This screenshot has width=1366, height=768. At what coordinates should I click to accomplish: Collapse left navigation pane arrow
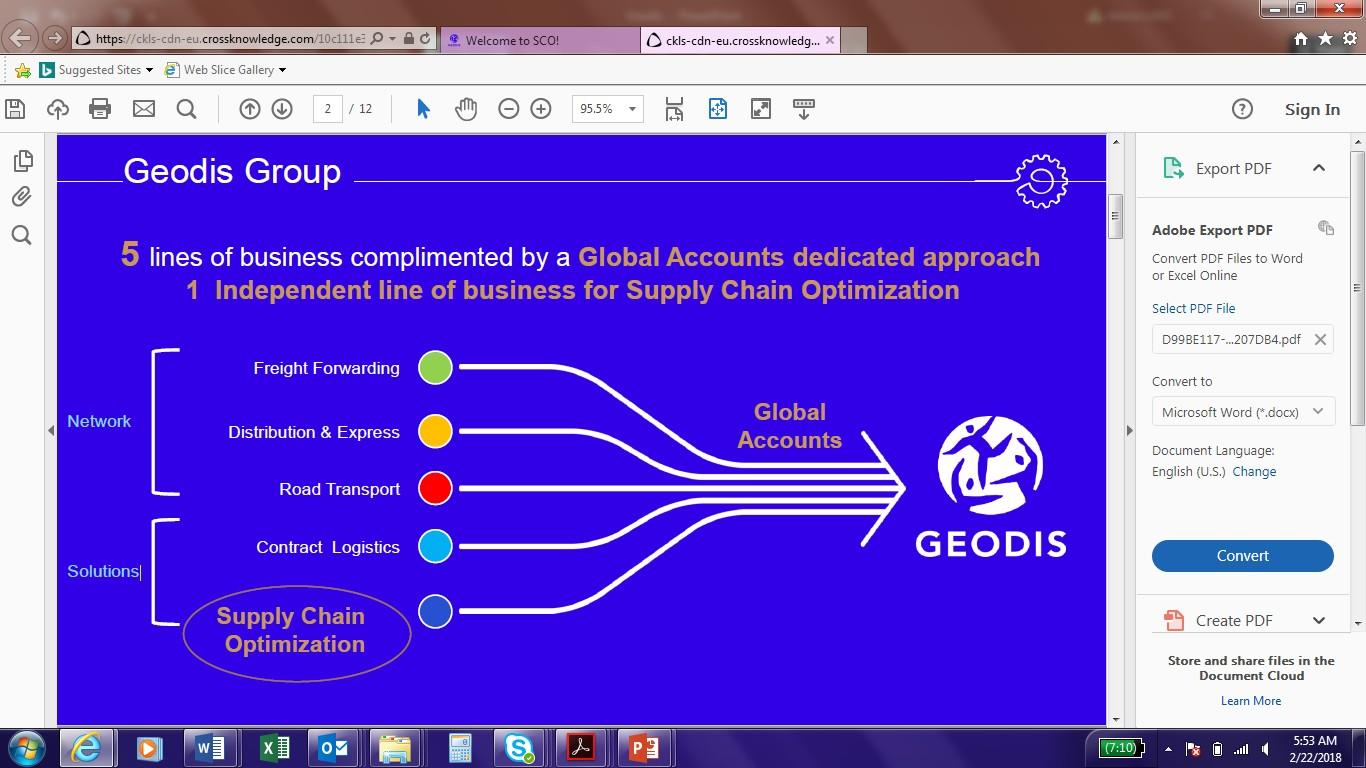[x=51, y=430]
